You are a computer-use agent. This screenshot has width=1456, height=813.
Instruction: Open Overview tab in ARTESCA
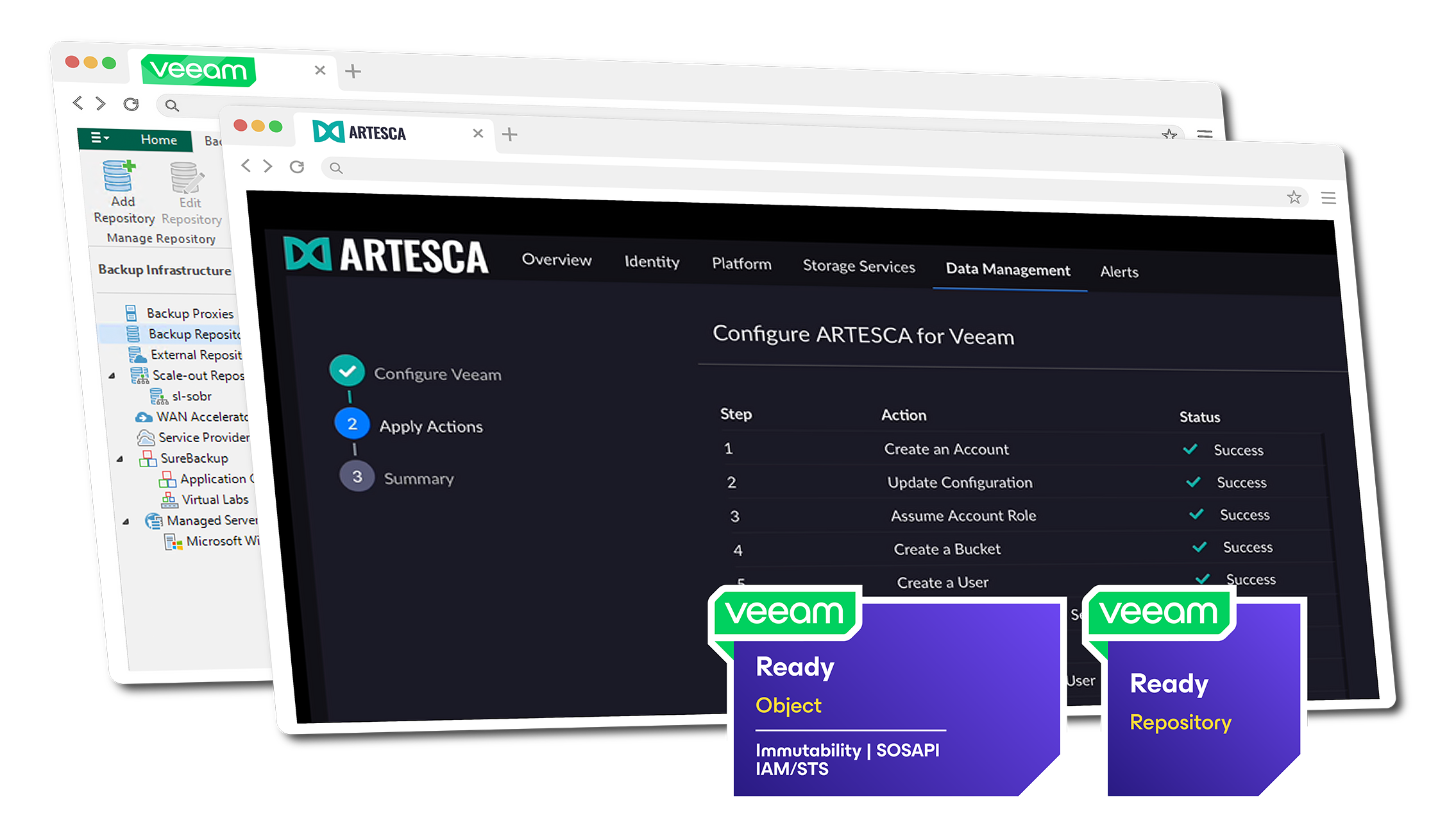pos(557,260)
